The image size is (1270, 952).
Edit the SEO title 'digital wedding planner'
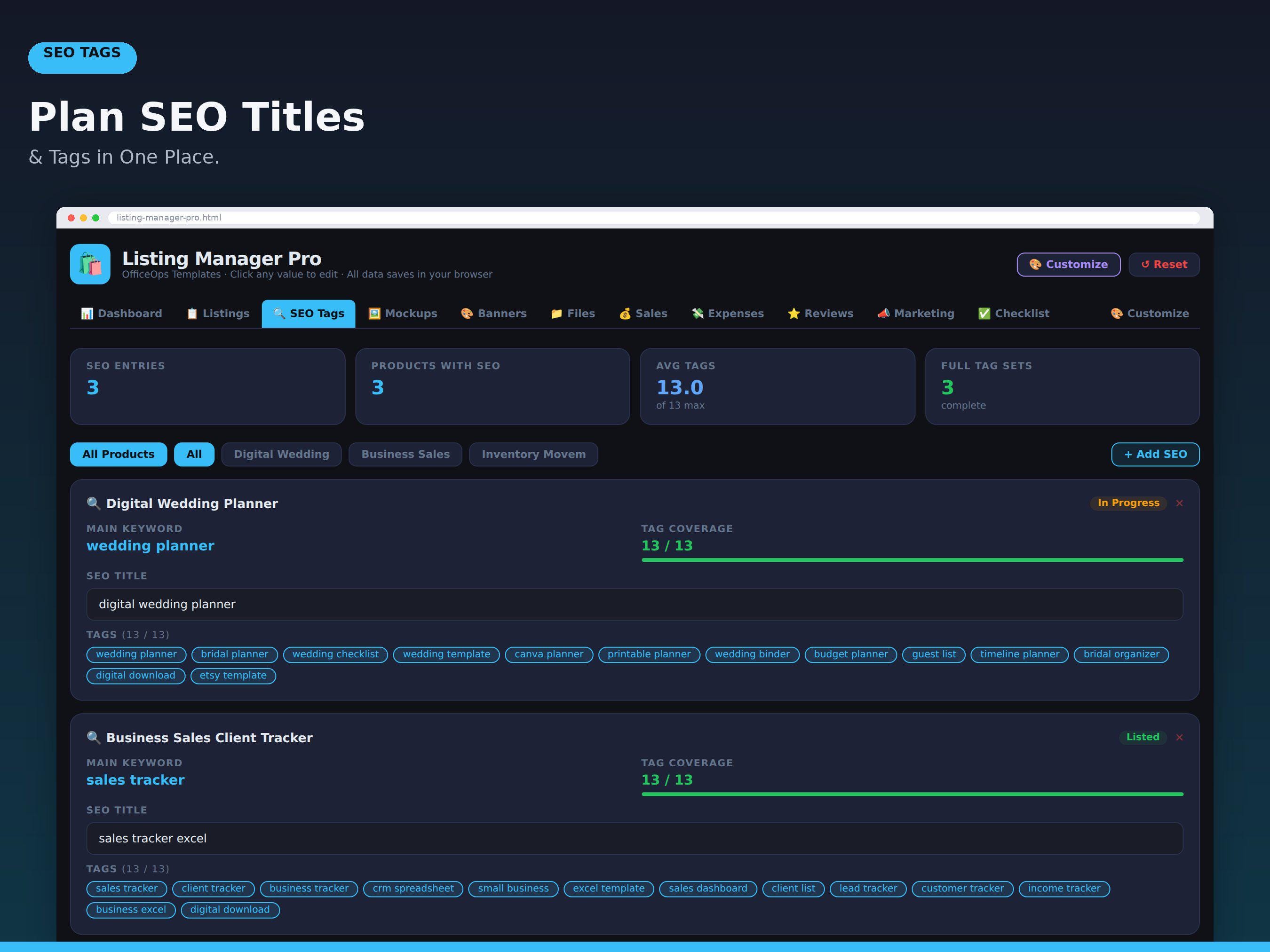pos(635,604)
